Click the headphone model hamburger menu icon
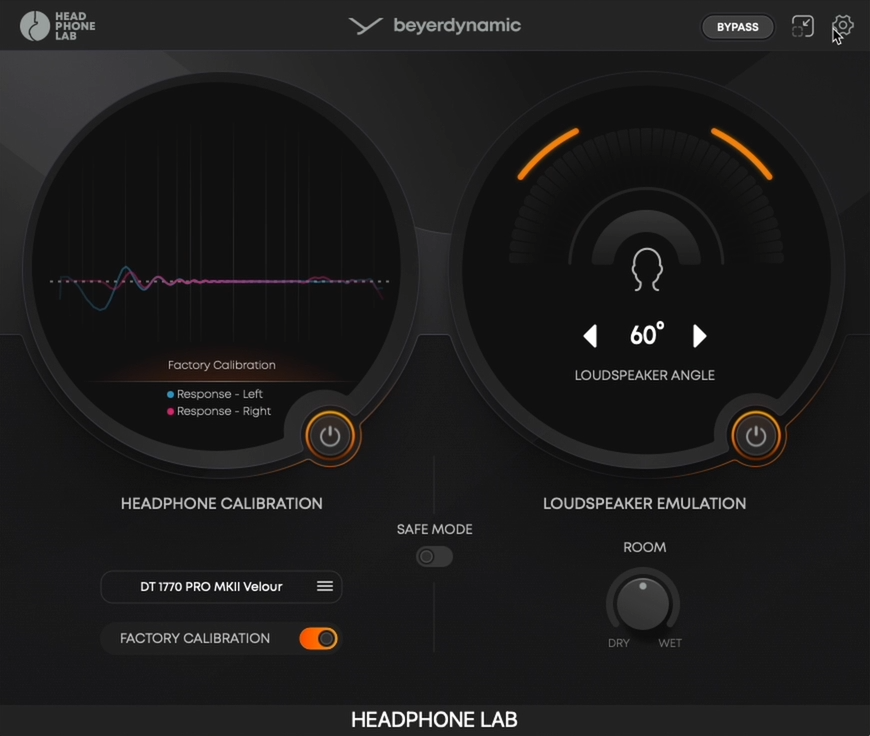The image size is (870, 736). click(325, 586)
